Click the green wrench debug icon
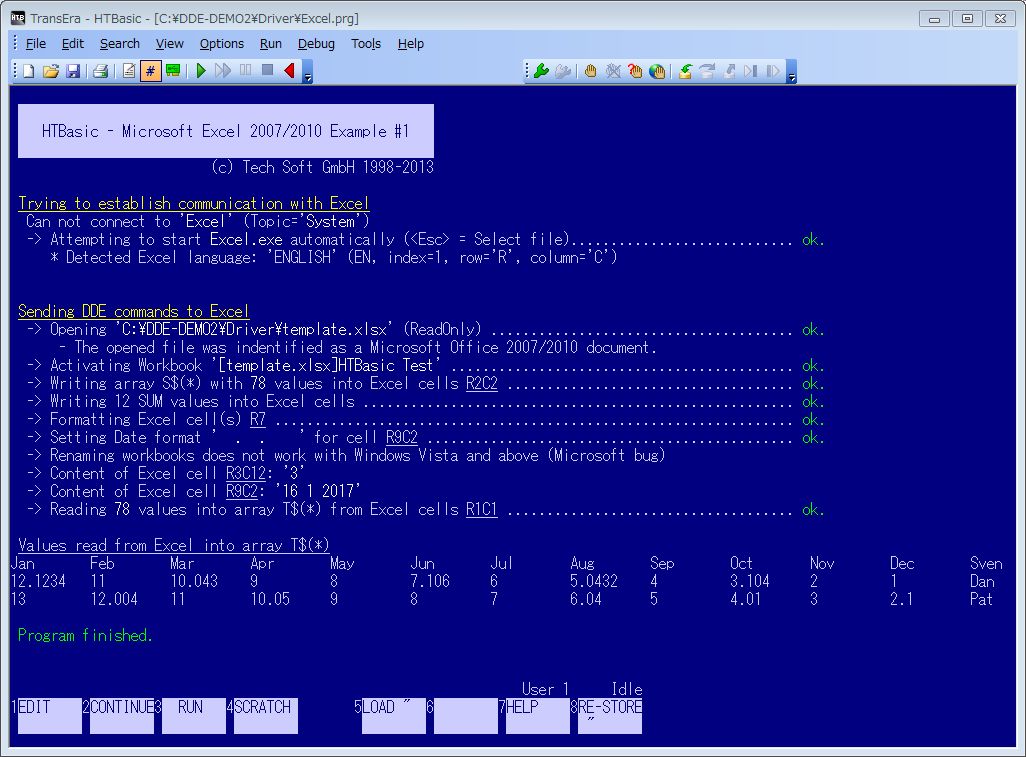 [x=541, y=71]
